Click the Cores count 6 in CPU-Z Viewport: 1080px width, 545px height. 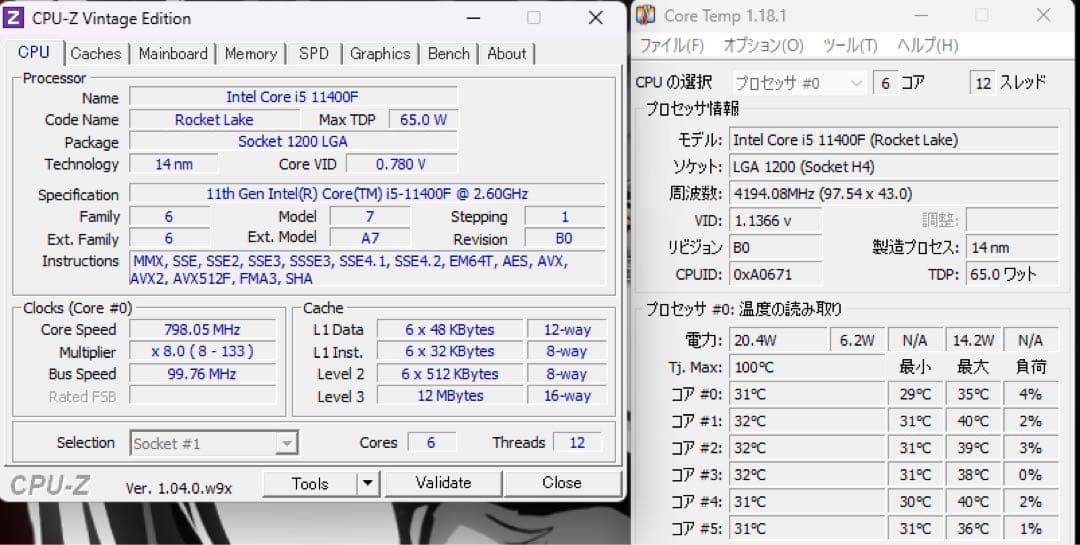click(x=431, y=442)
